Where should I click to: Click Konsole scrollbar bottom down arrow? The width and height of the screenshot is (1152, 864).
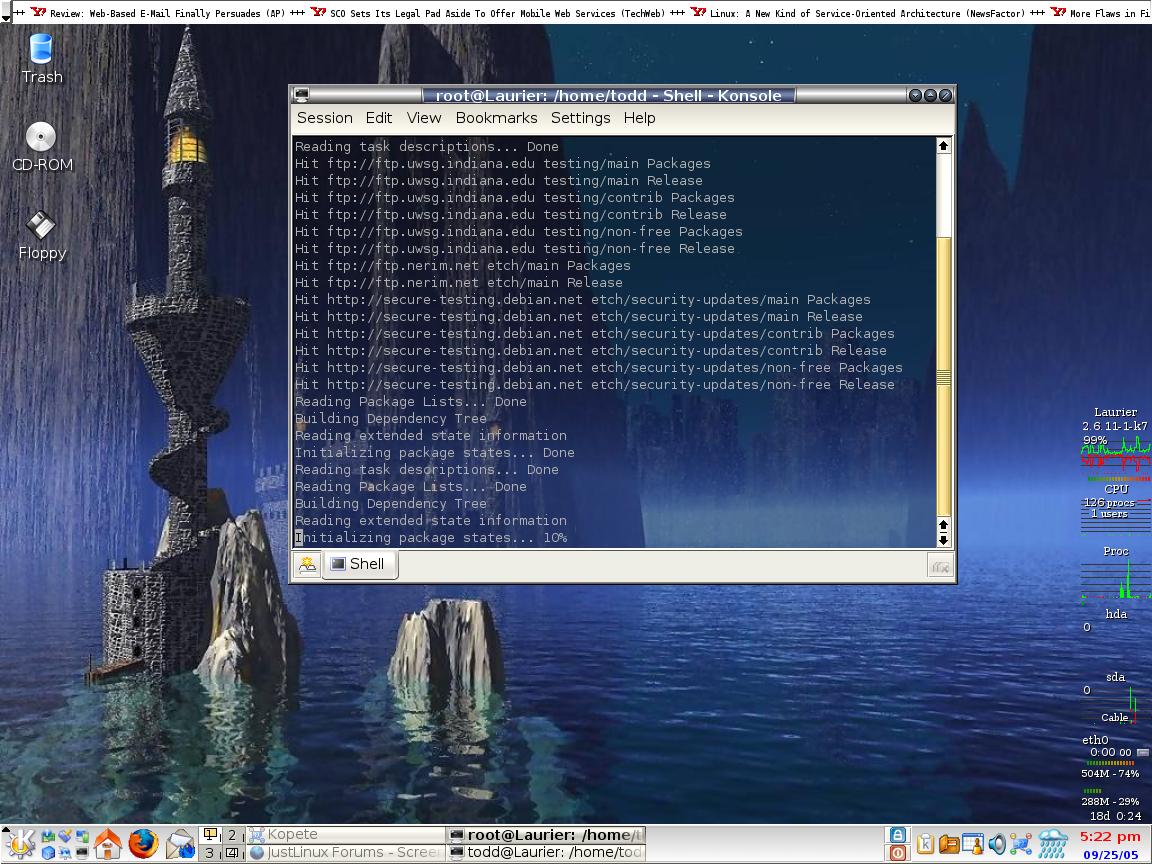pyautogui.click(x=943, y=540)
